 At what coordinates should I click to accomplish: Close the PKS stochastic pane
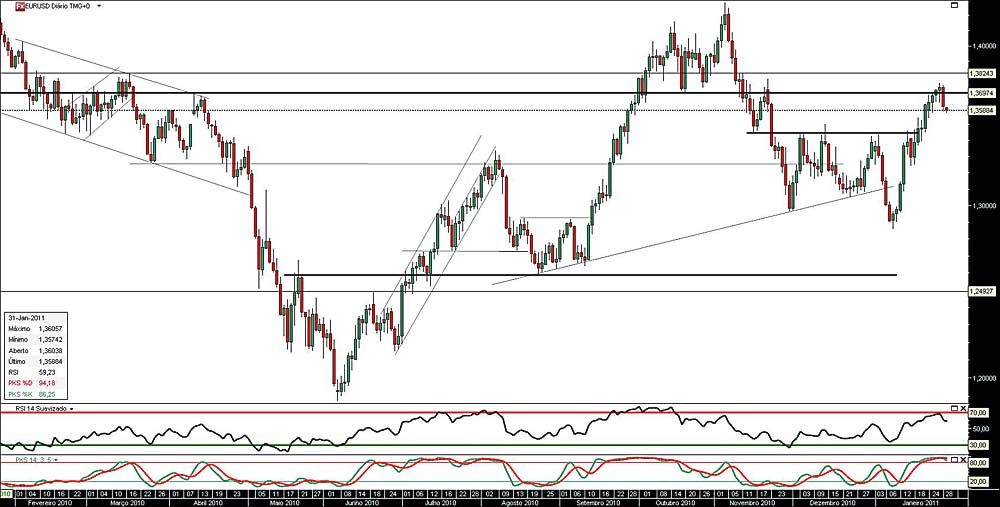(x=963, y=459)
